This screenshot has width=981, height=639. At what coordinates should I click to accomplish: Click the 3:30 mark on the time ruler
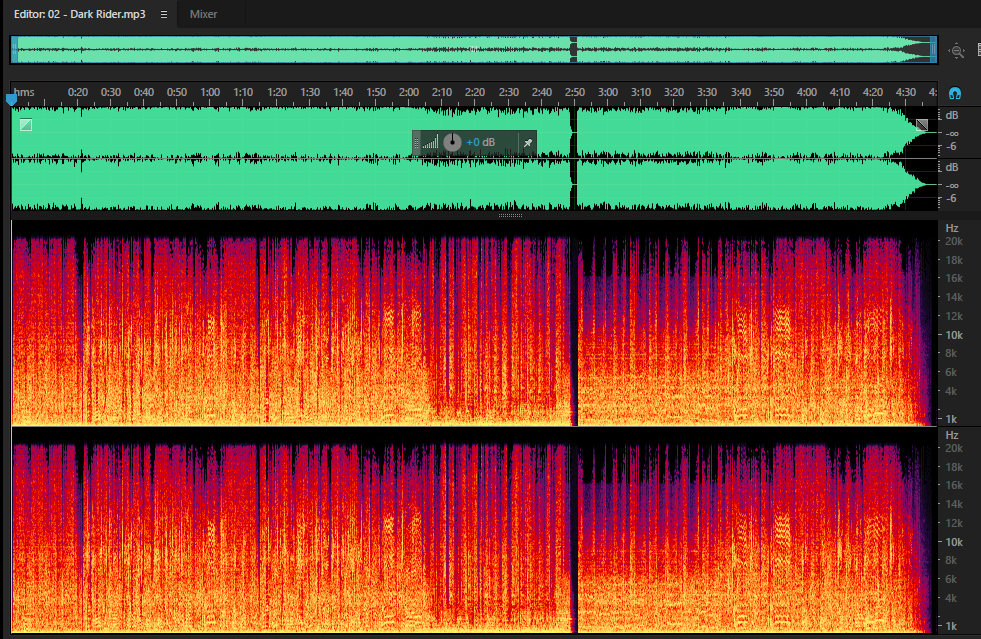pyautogui.click(x=707, y=92)
